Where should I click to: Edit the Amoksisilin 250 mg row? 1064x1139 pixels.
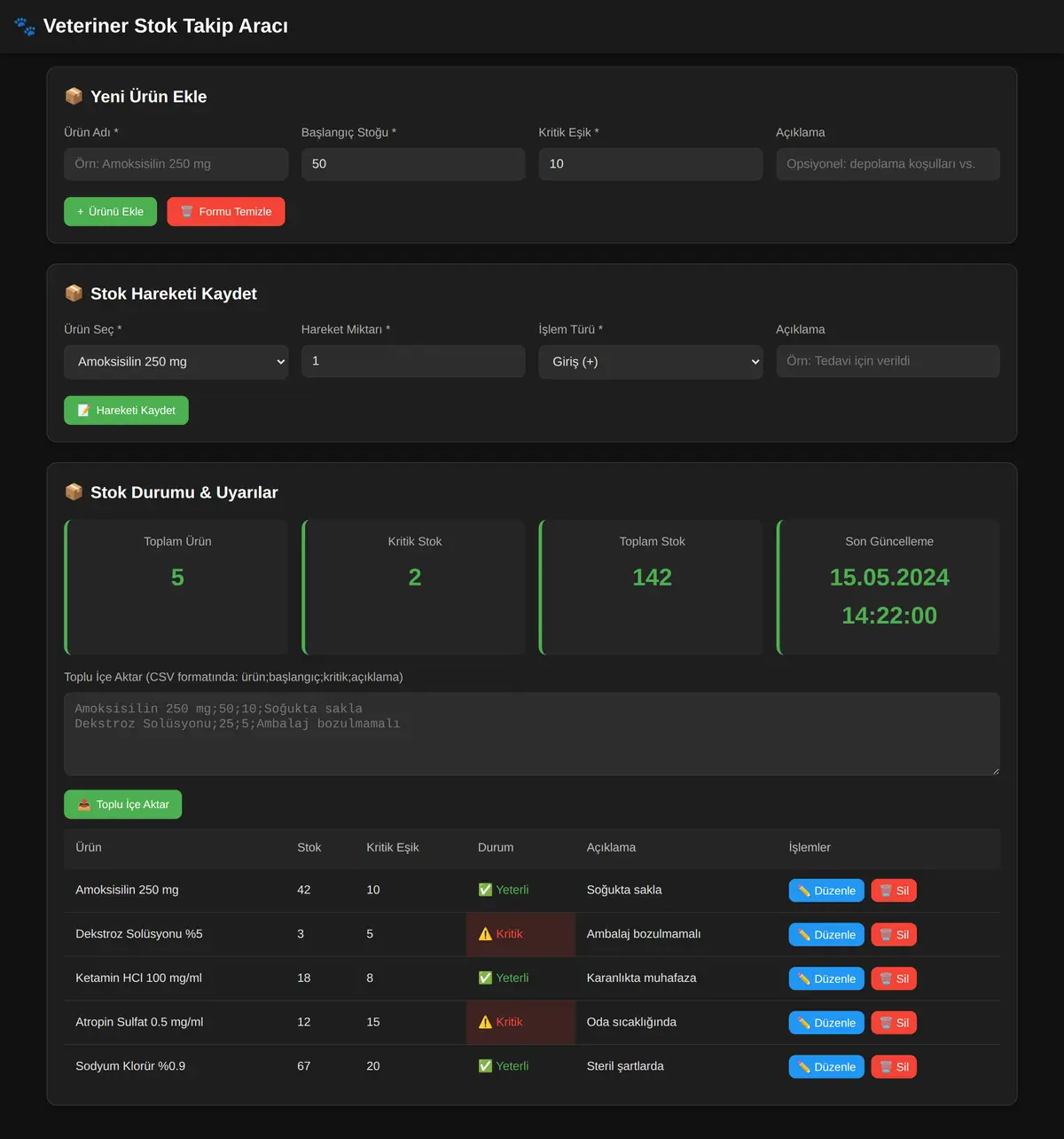coord(826,891)
